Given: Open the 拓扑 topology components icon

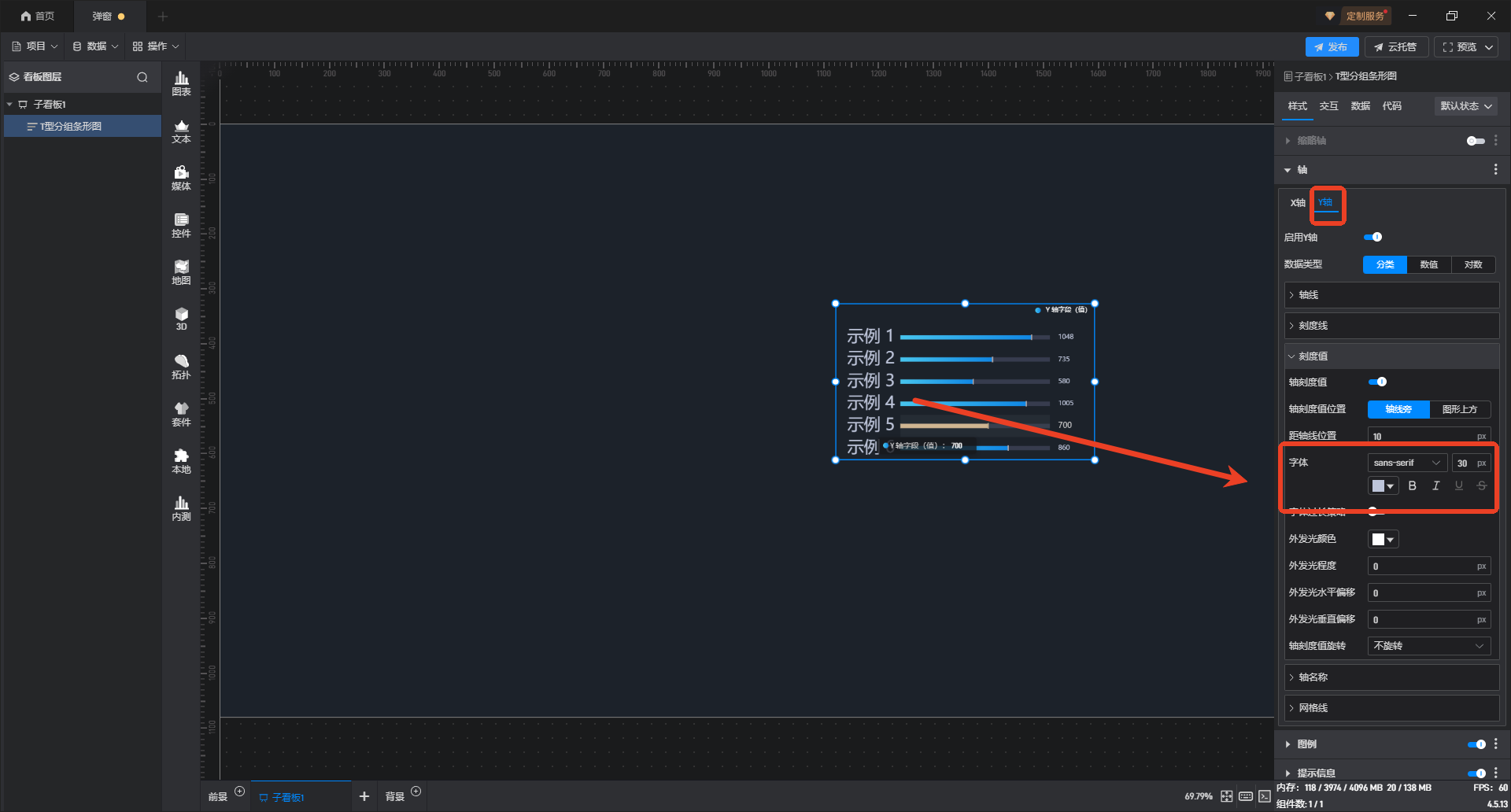Looking at the screenshot, I should click(181, 367).
